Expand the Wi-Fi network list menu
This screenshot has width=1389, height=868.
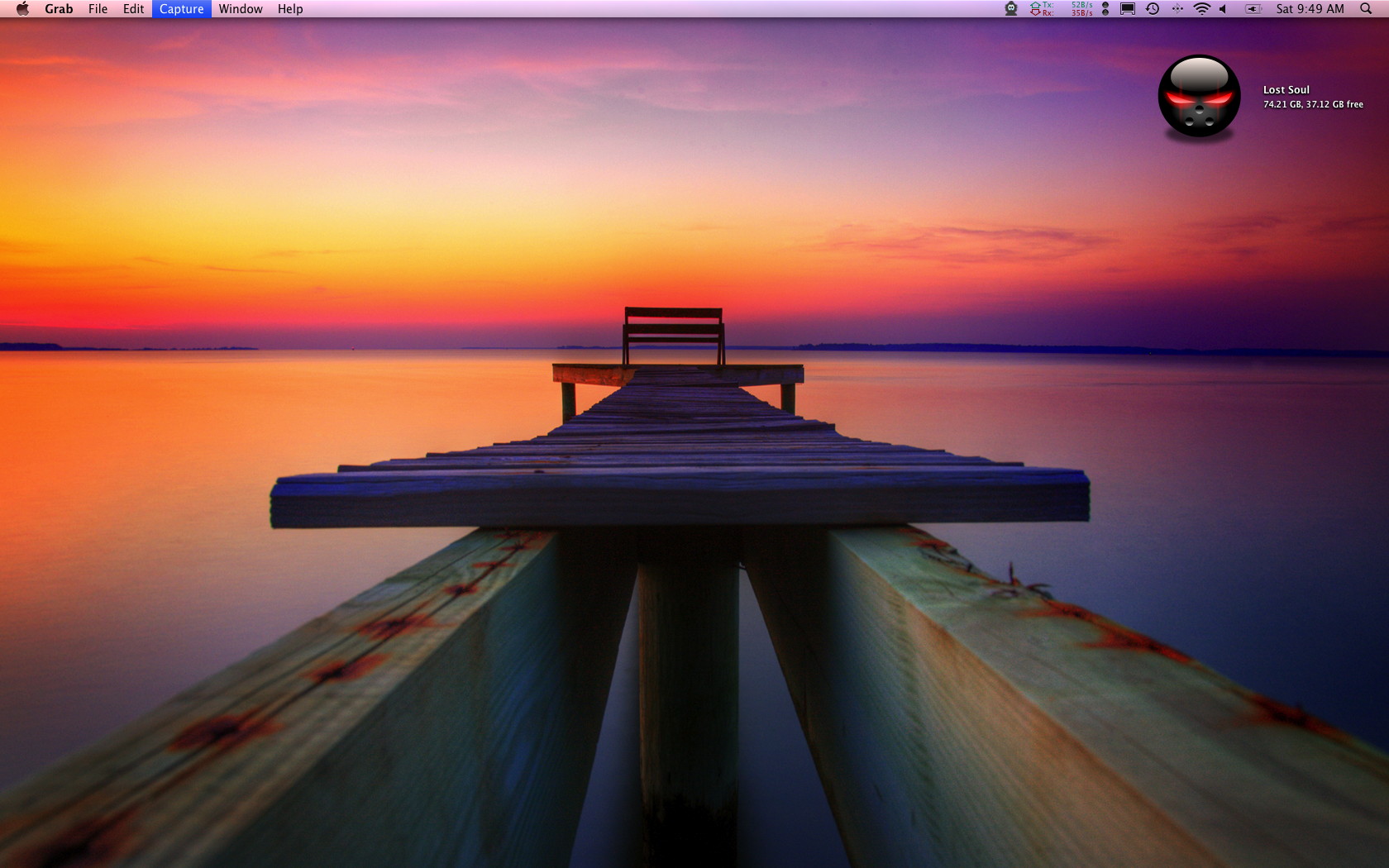(1202, 9)
